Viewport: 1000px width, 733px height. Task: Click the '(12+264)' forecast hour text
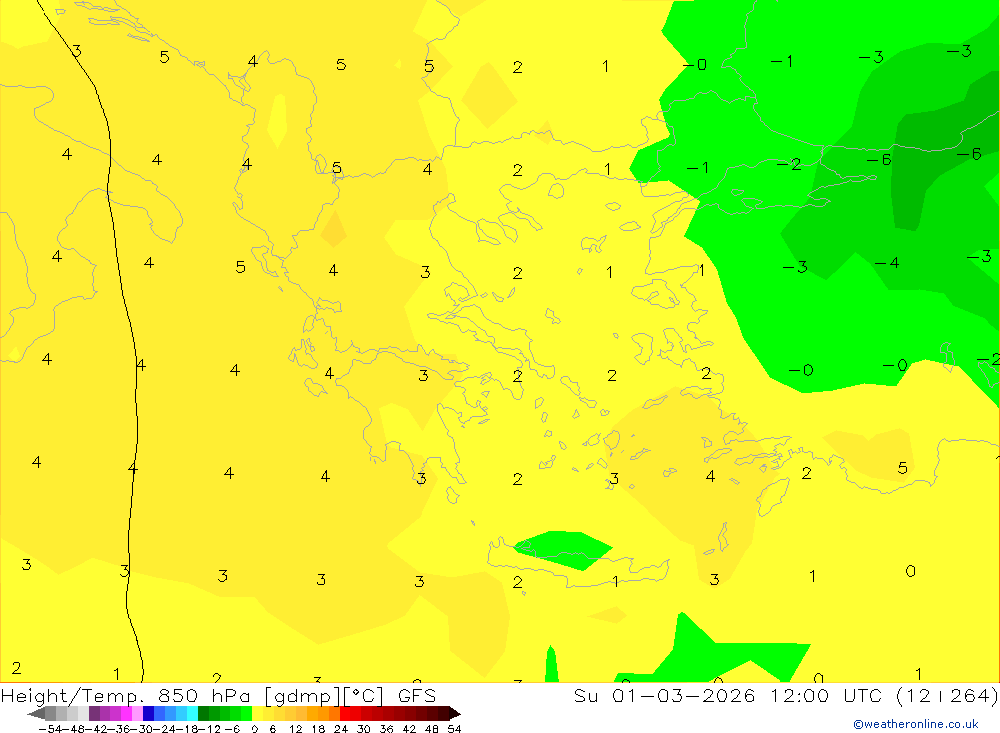(947, 695)
